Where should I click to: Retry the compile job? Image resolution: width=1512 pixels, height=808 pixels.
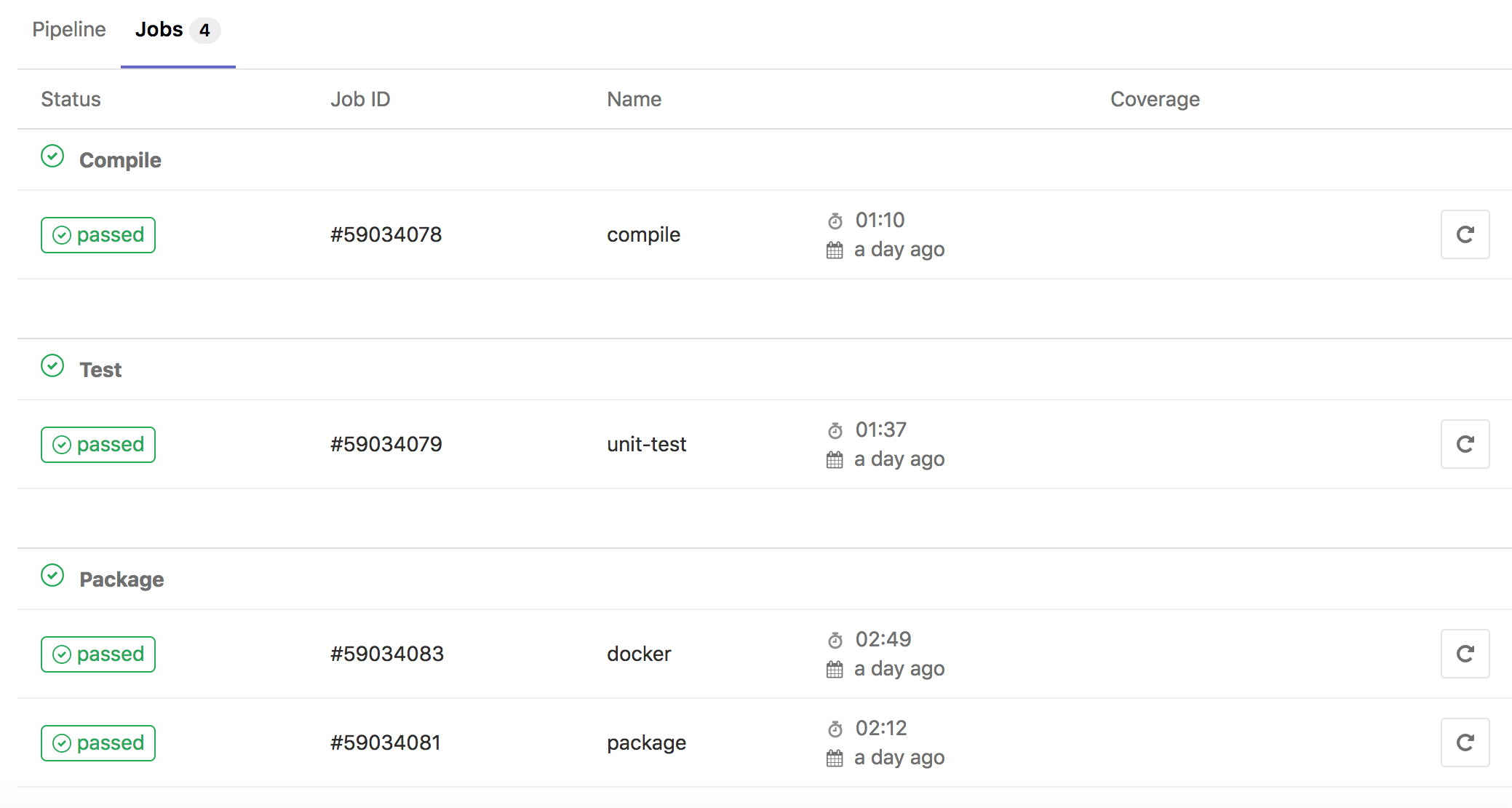[x=1465, y=234]
